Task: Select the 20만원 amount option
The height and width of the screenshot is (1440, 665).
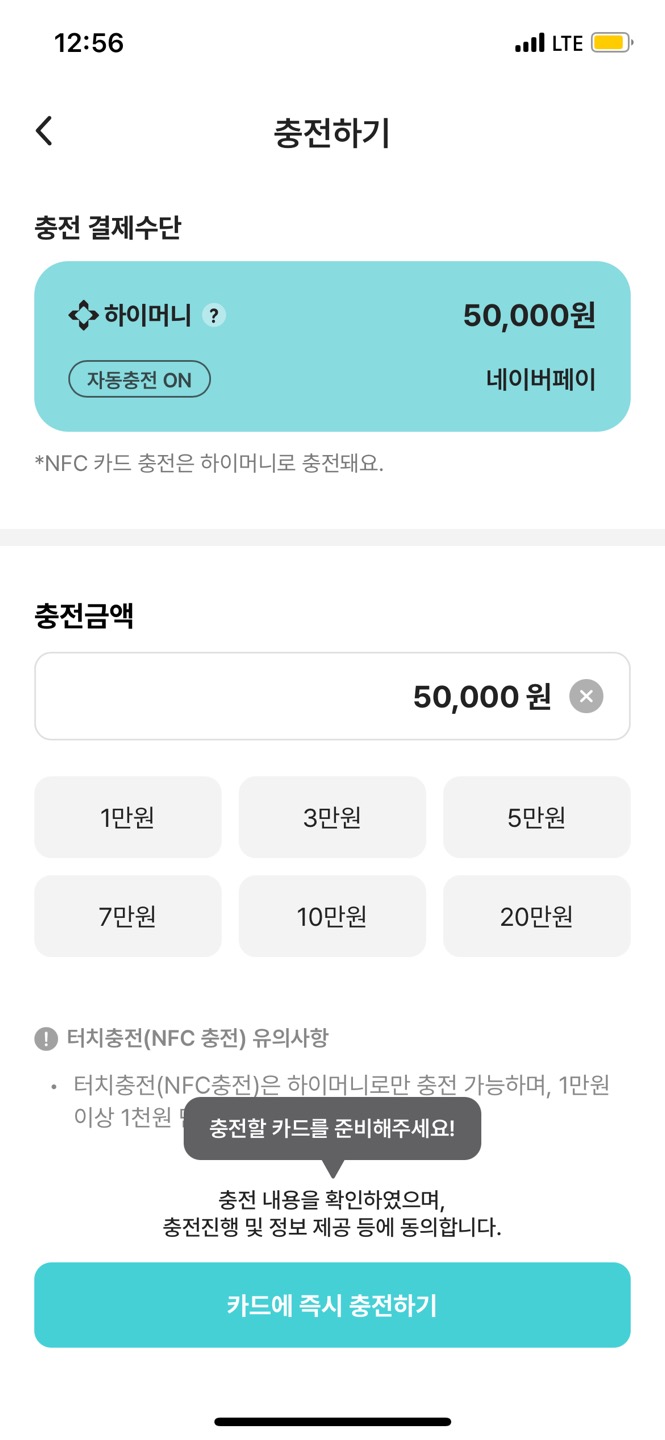Action: tap(536, 916)
